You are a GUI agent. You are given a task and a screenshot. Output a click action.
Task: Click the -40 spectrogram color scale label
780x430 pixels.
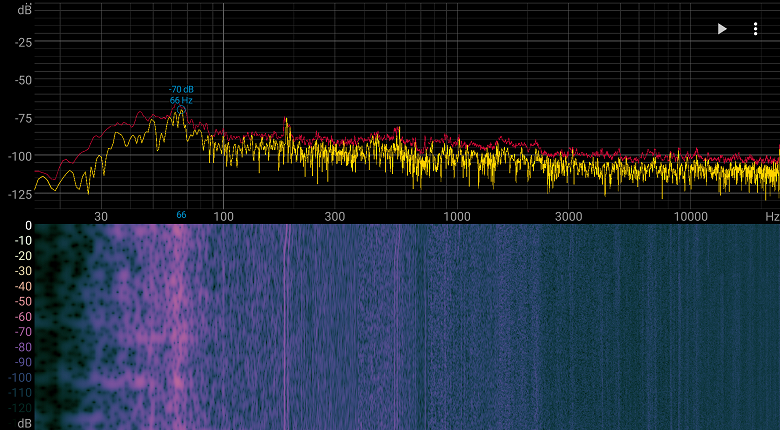pyautogui.click(x=23, y=286)
